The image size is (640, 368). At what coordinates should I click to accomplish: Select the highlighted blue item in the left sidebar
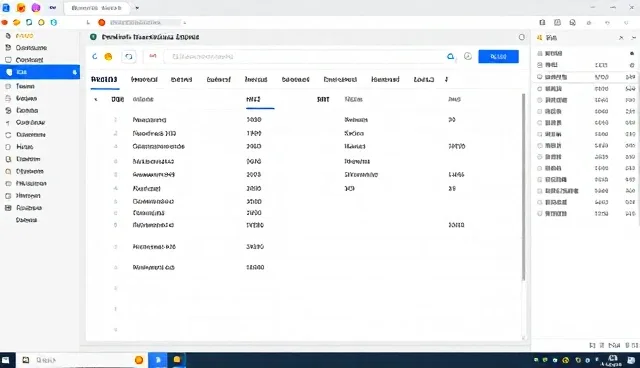click(x=40, y=72)
